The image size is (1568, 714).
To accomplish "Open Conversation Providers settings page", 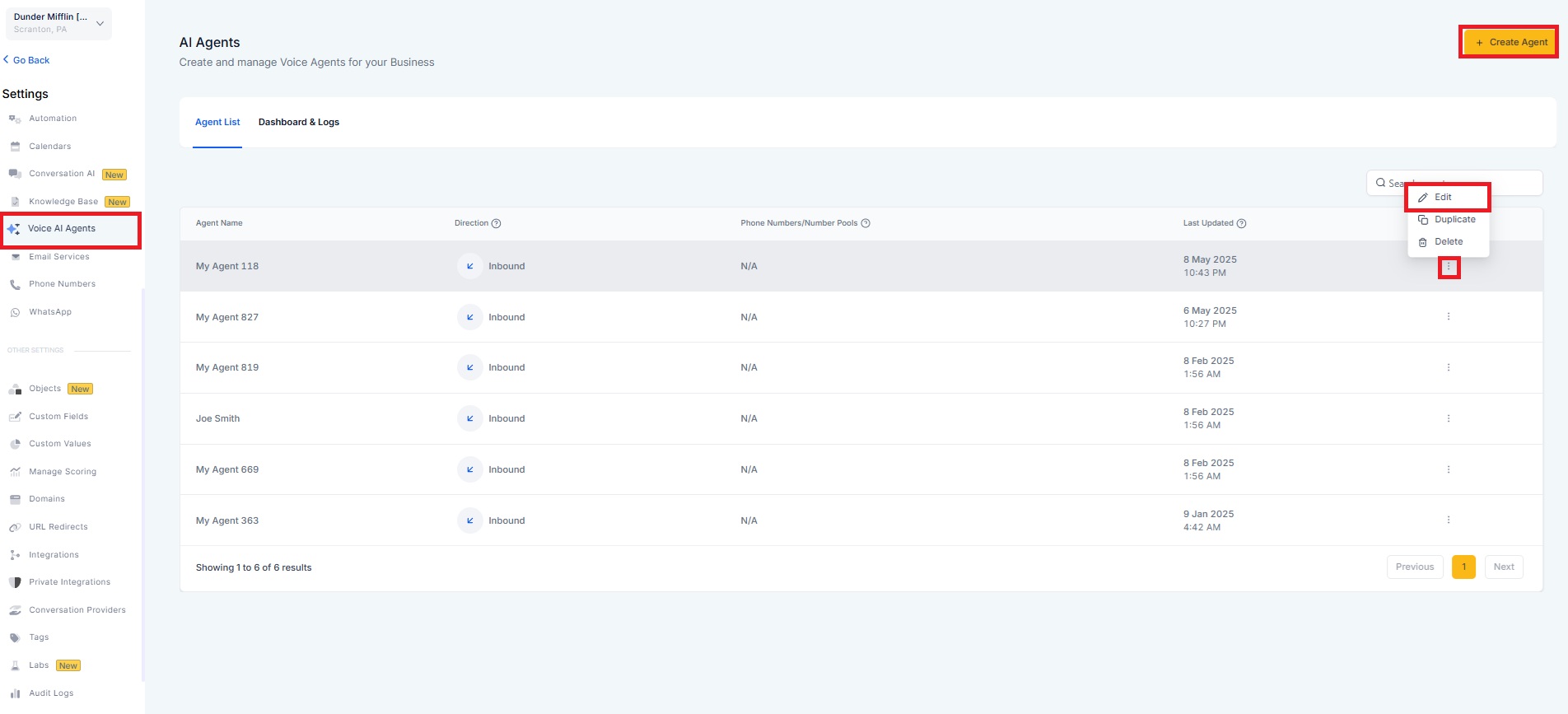I will [77, 610].
